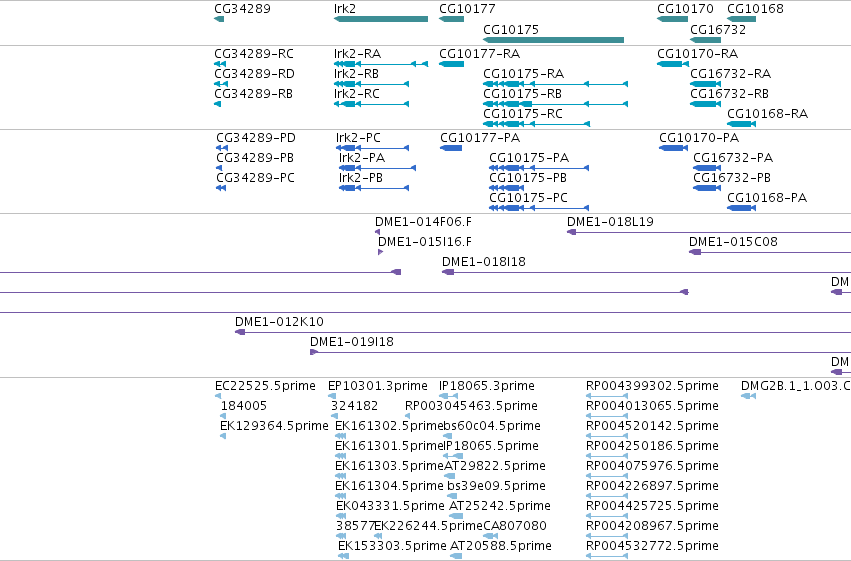The width and height of the screenshot is (851, 561).
Task: Select the Irk2 gene feature
Action: pos(381,19)
